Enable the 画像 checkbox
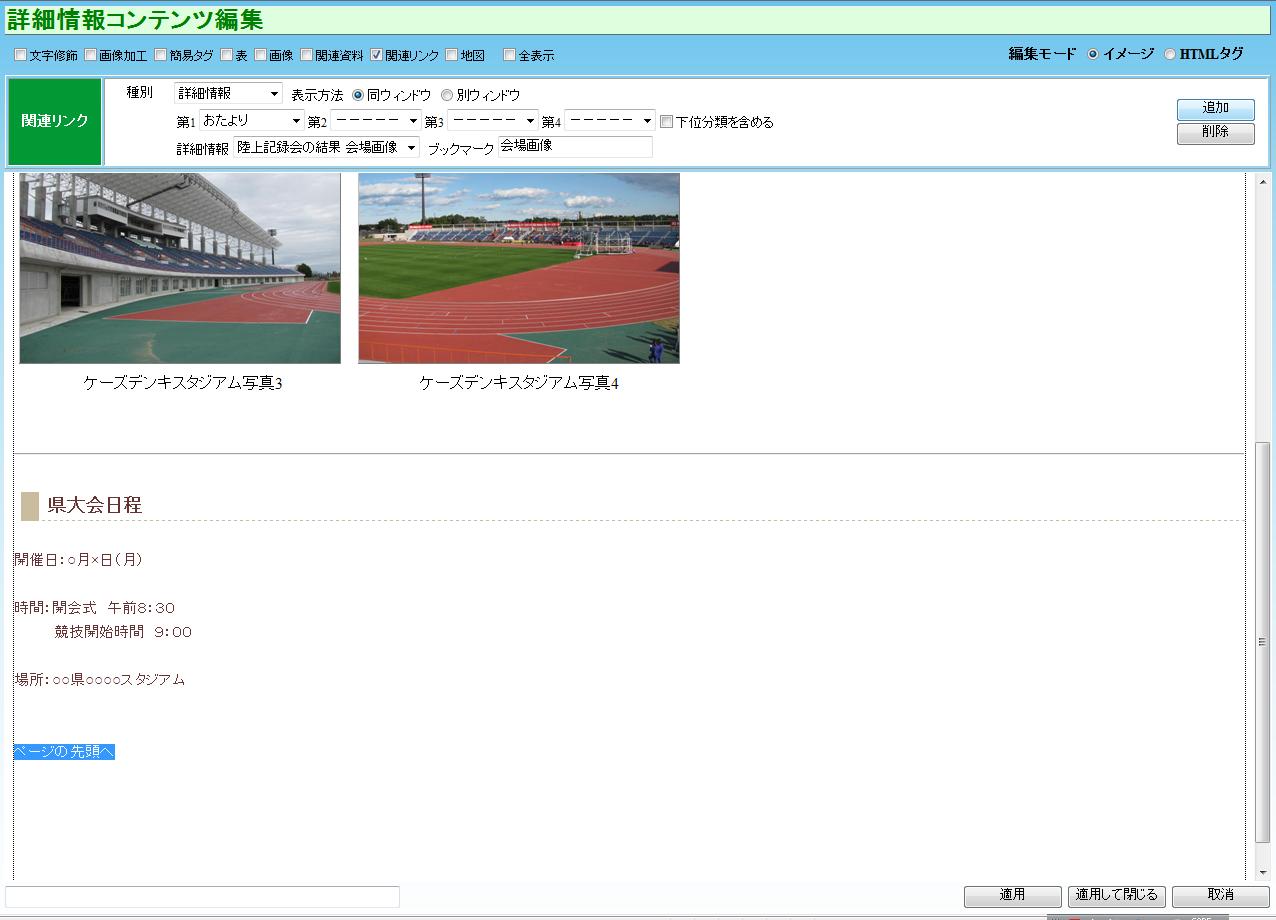Screen dimensions: 1276x920 tap(261, 55)
